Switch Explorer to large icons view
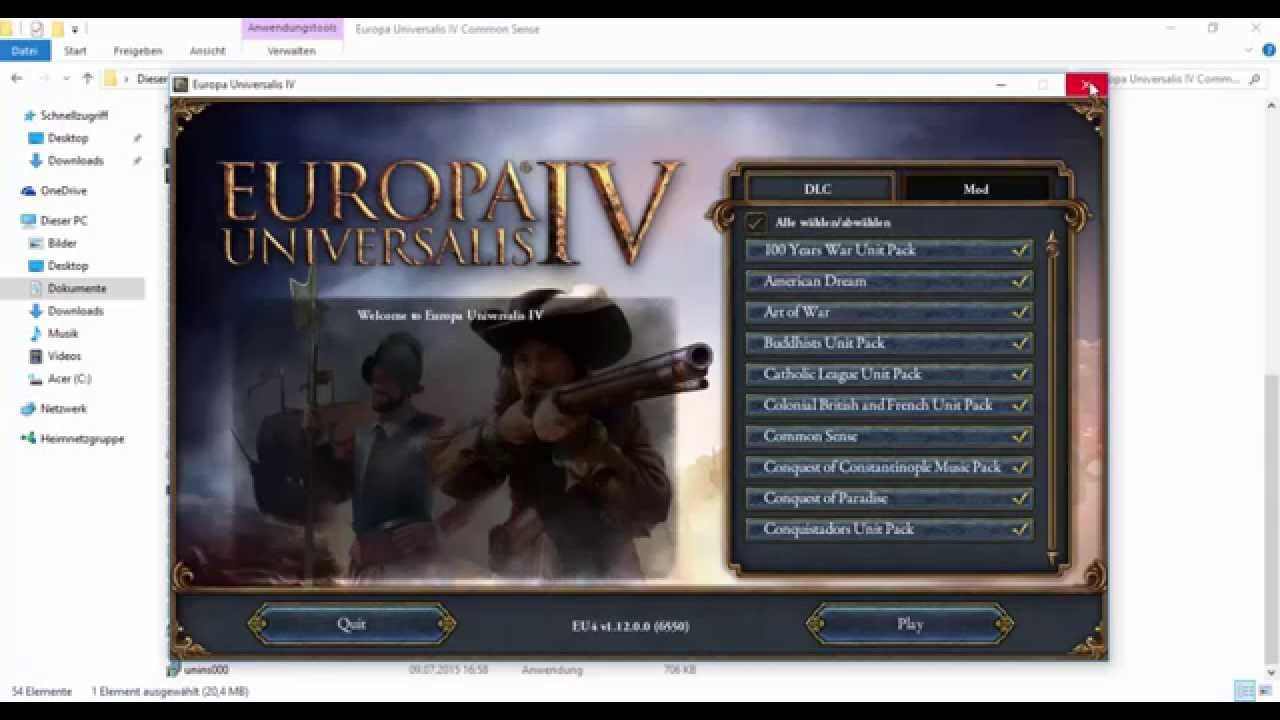 tap(1265, 691)
